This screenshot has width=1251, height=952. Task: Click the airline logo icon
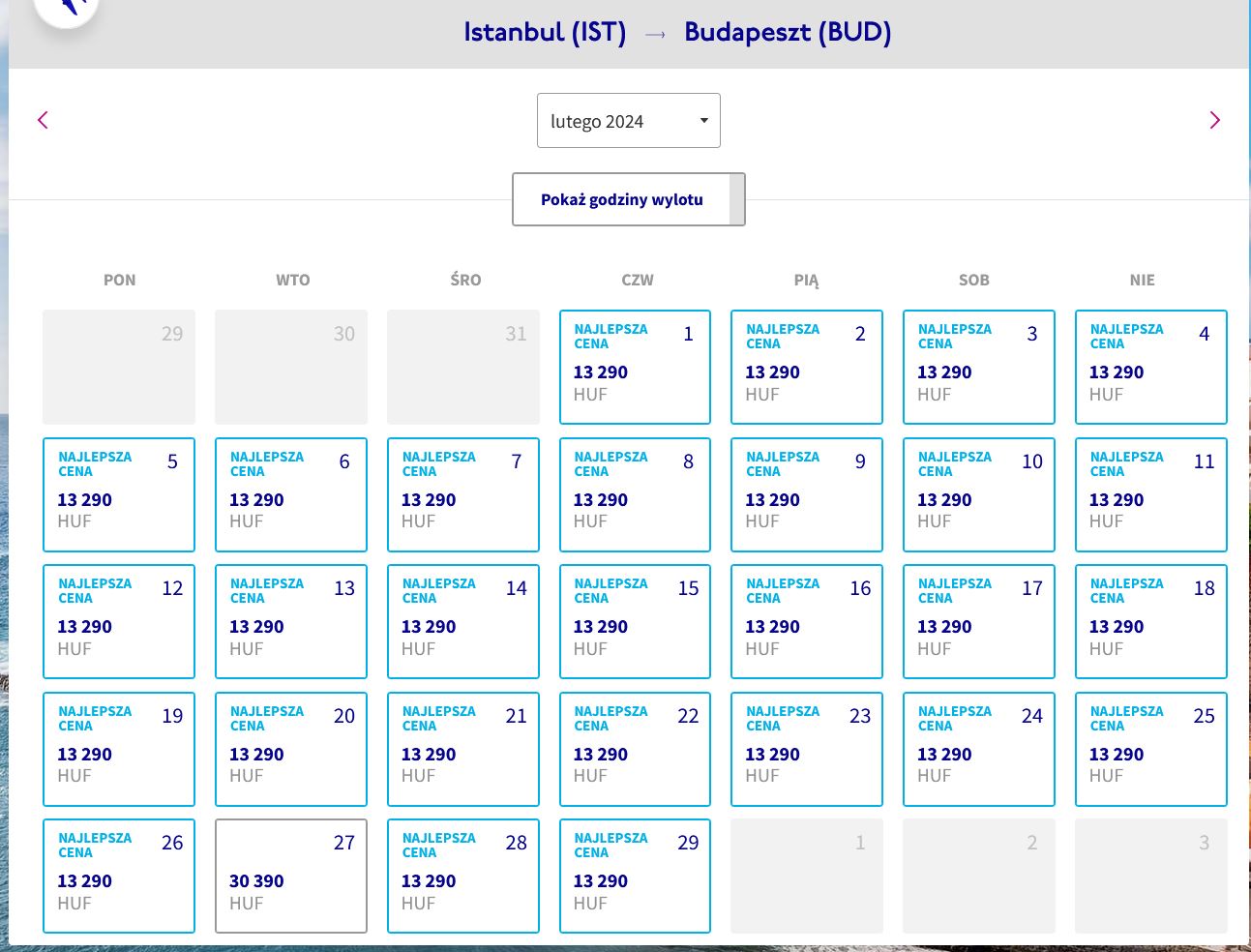click(67, 10)
